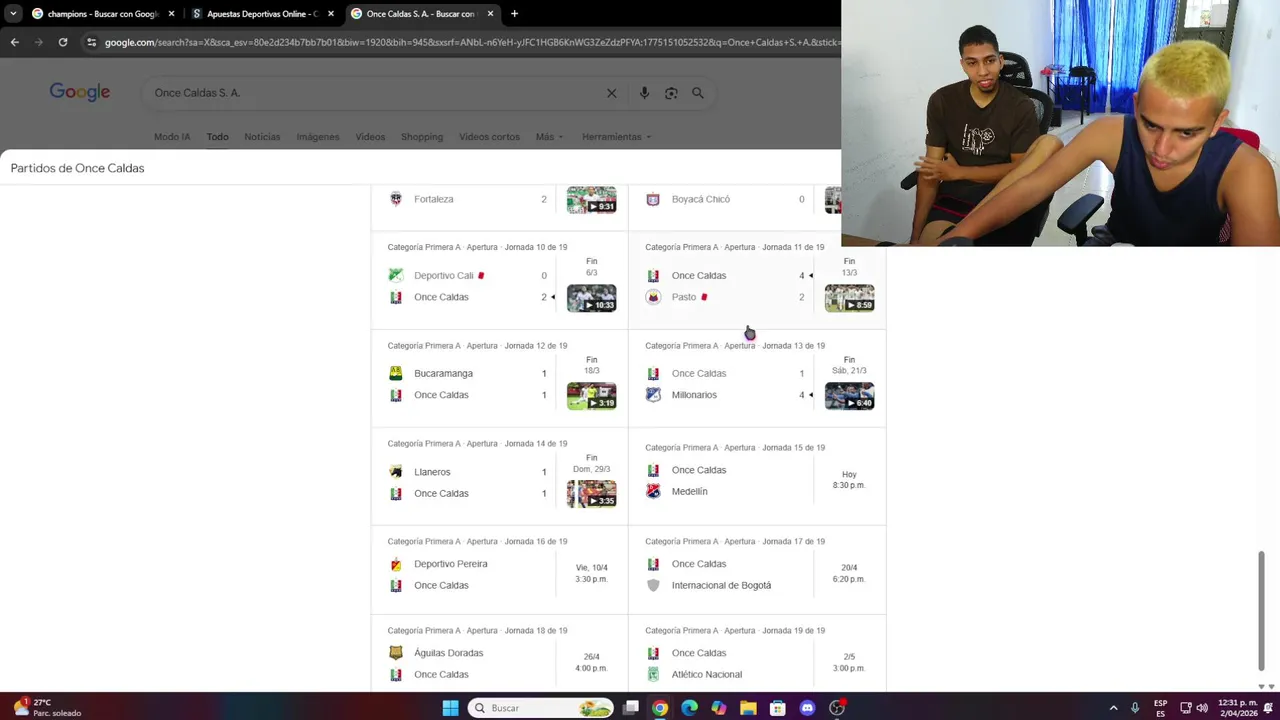Viewport: 1280px width, 720px height.
Task: Click the Google logo
Action: 80,92
